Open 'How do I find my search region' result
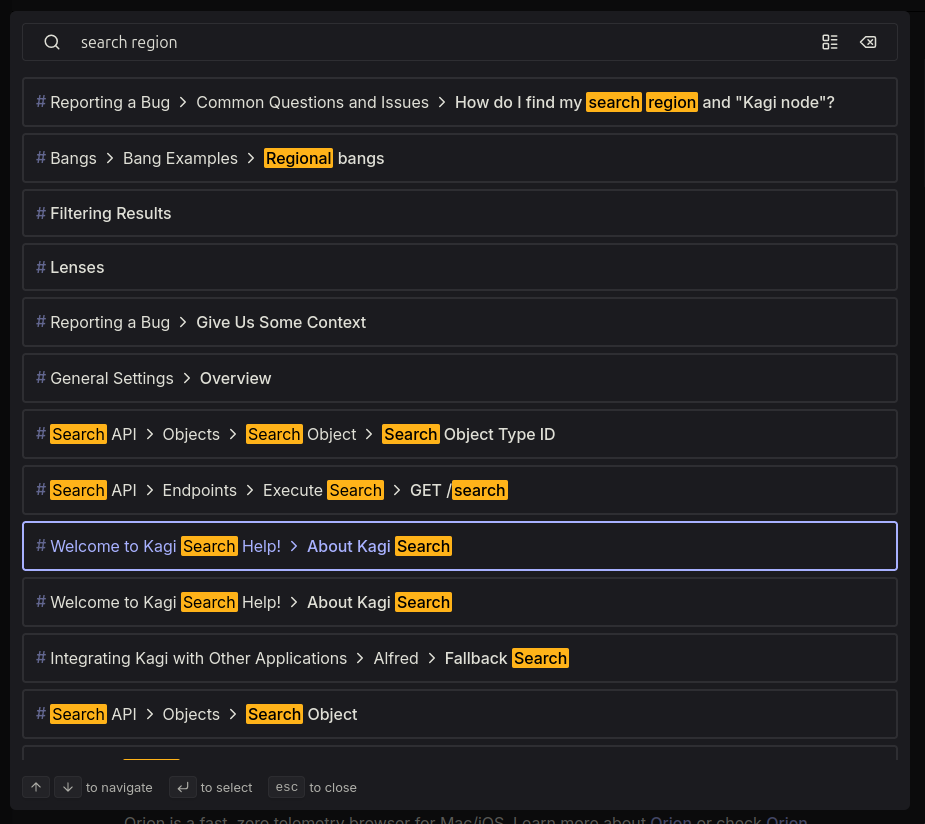 pos(460,102)
